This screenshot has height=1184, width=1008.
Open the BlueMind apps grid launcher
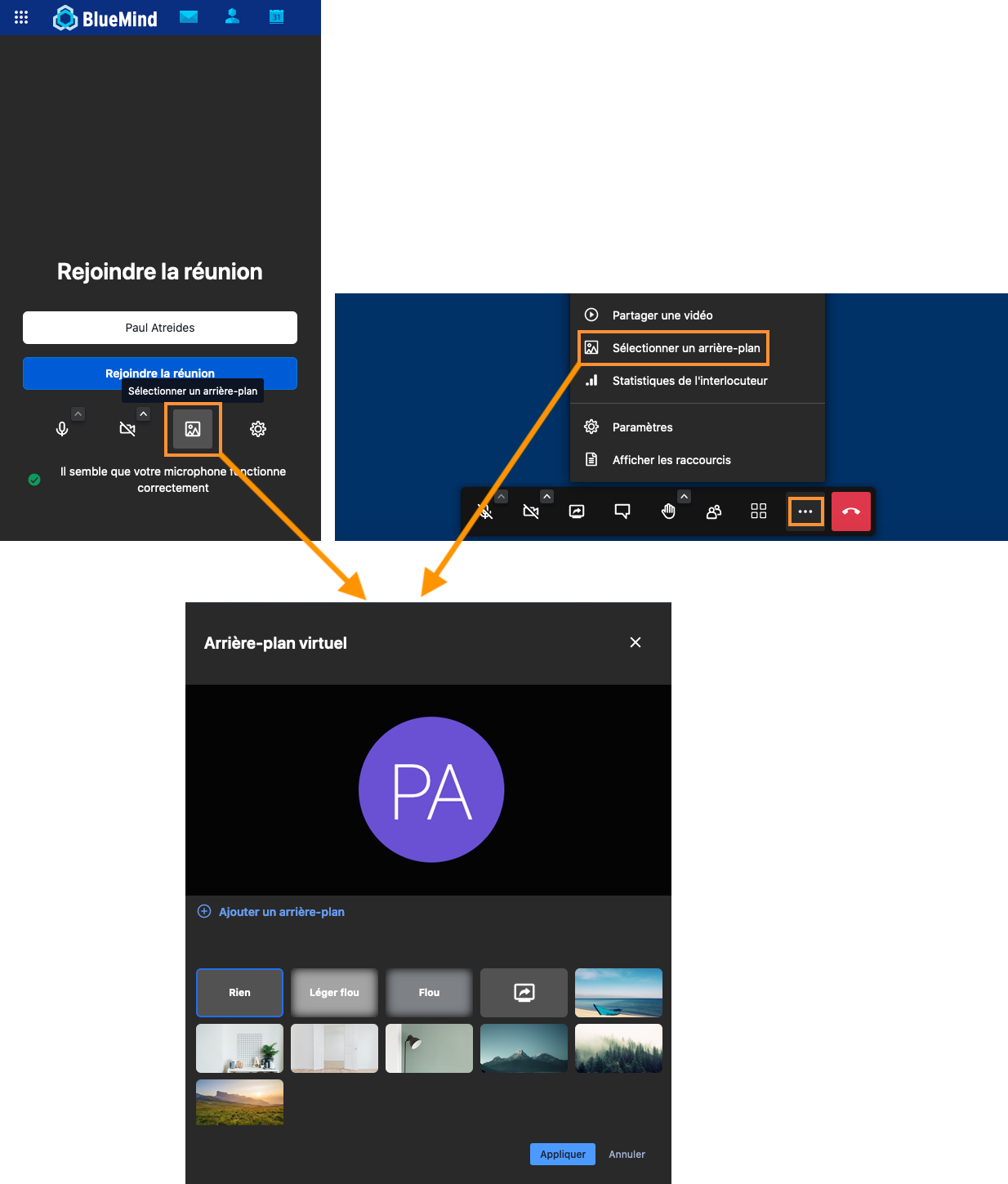coord(21,17)
